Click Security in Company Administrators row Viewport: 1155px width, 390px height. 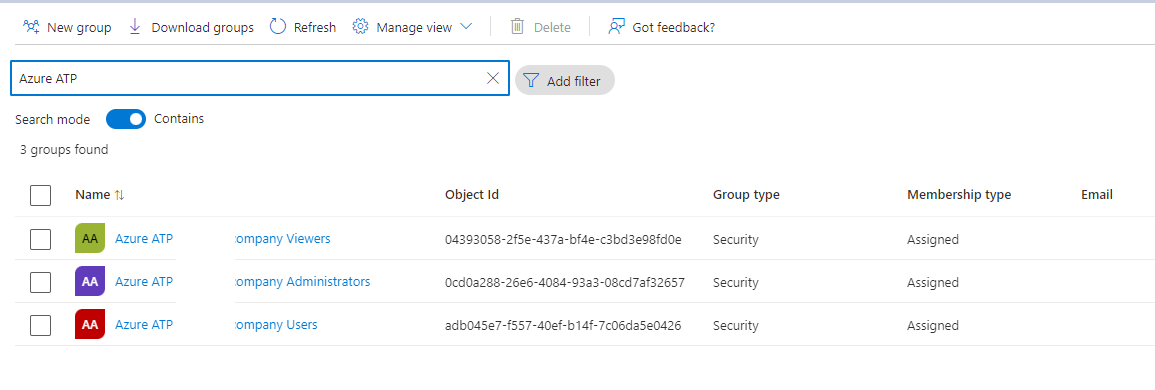click(x=736, y=282)
